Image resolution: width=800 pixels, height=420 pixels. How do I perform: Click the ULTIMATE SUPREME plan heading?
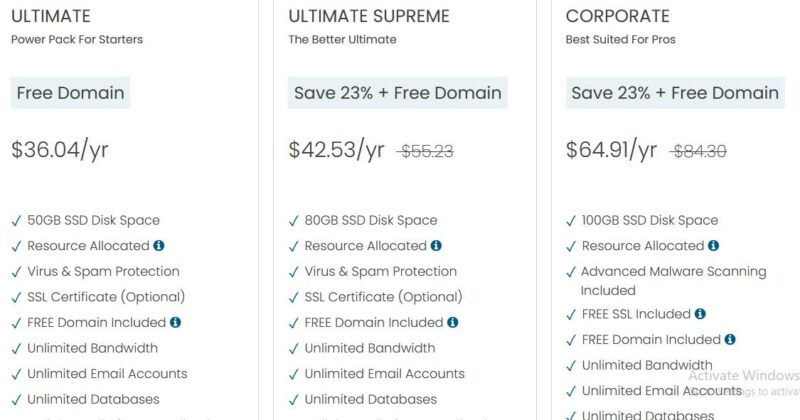369,16
